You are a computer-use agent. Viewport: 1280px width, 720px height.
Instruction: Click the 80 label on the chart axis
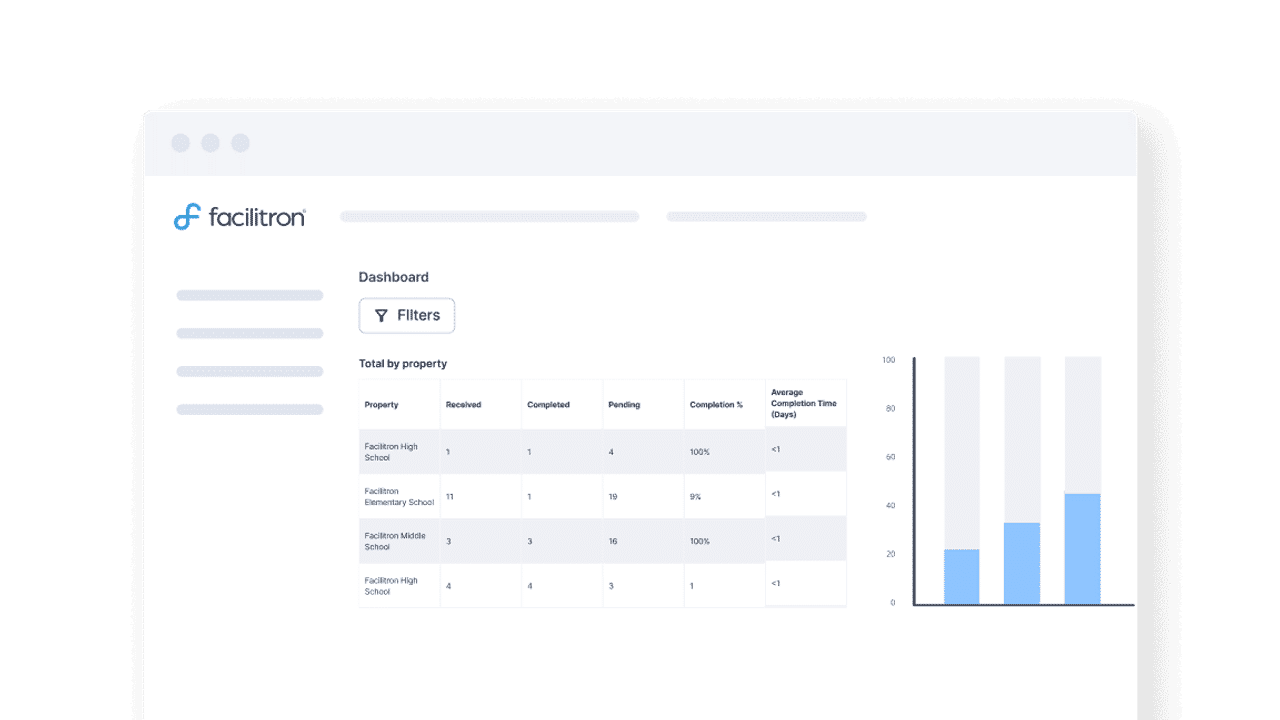click(x=890, y=409)
